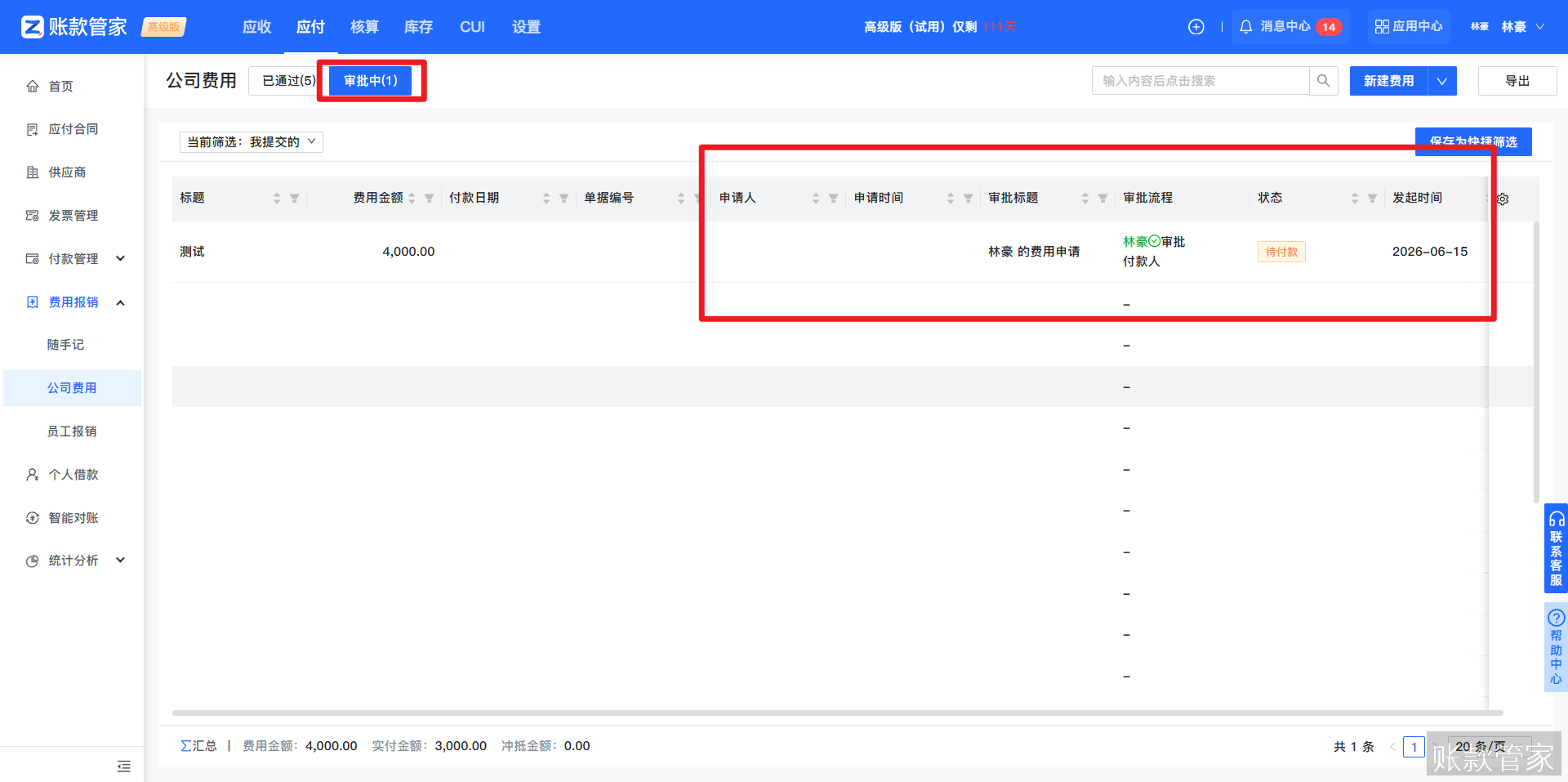The width and height of the screenshot is (1568, 782).
Task: Filter the 标题 column funnel icon
Action: point(294,198)
